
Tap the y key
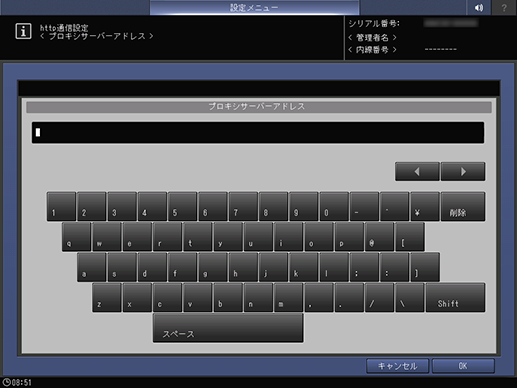[228, 237]
